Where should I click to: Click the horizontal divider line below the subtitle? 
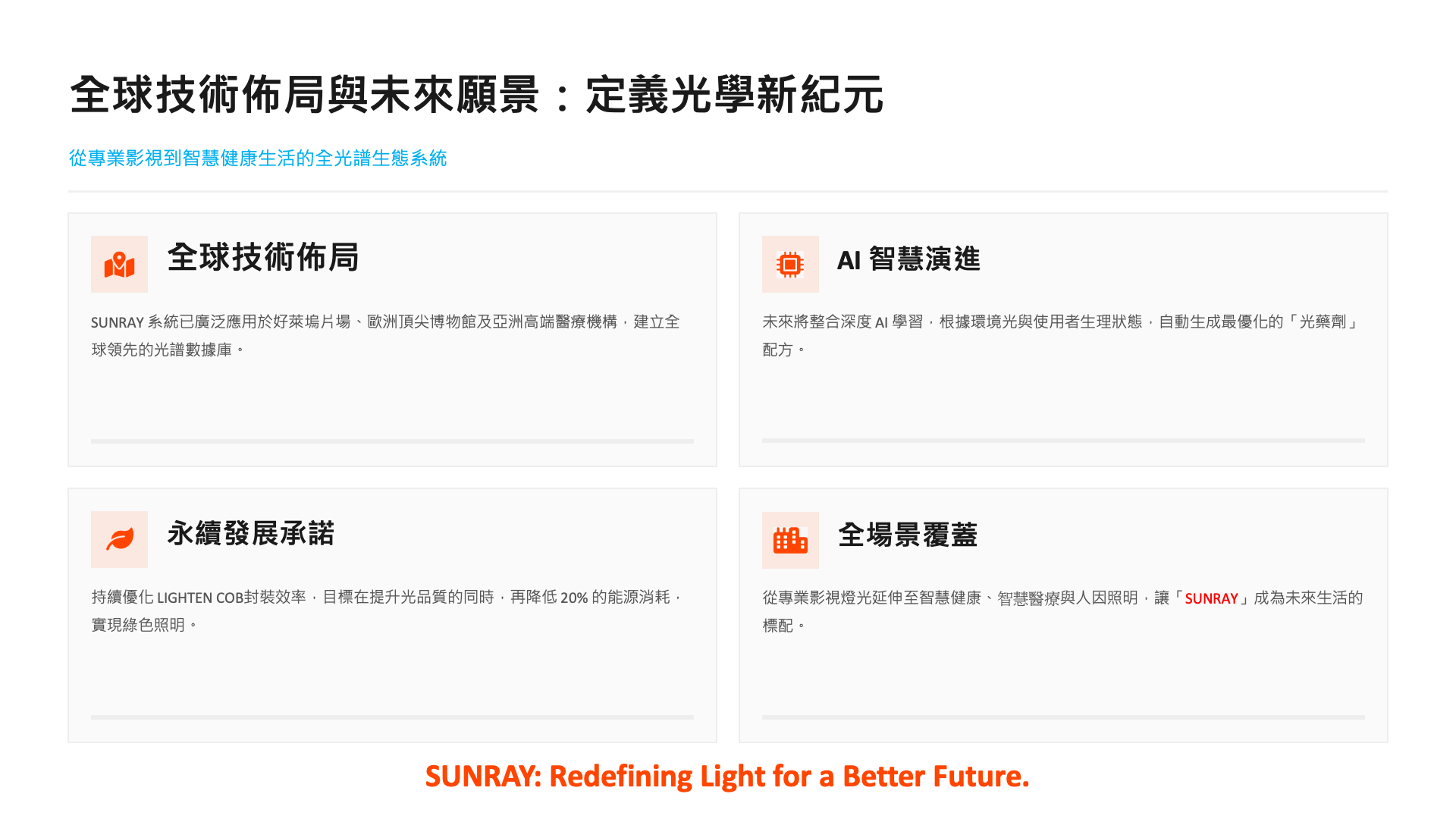(x=728, y=191)
